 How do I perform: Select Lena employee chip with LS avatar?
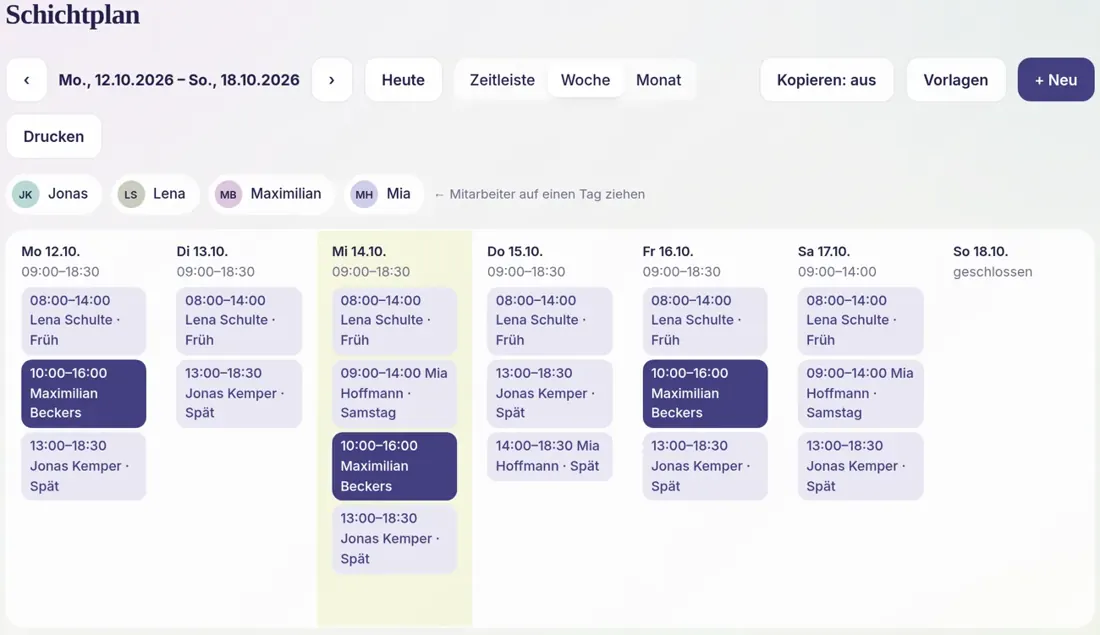(x=155, y=194)
